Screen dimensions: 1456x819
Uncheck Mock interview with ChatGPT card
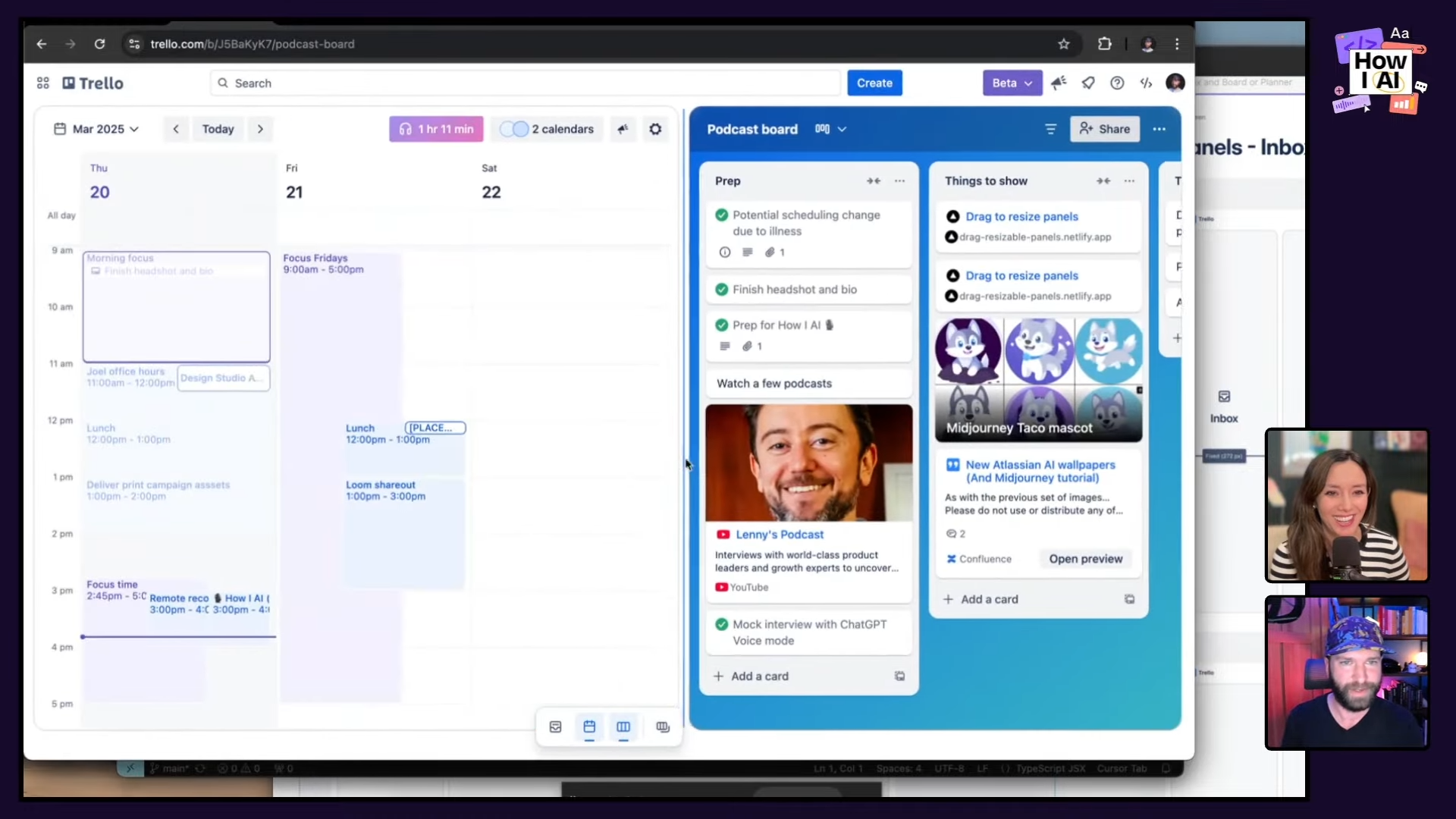(722, 624)
